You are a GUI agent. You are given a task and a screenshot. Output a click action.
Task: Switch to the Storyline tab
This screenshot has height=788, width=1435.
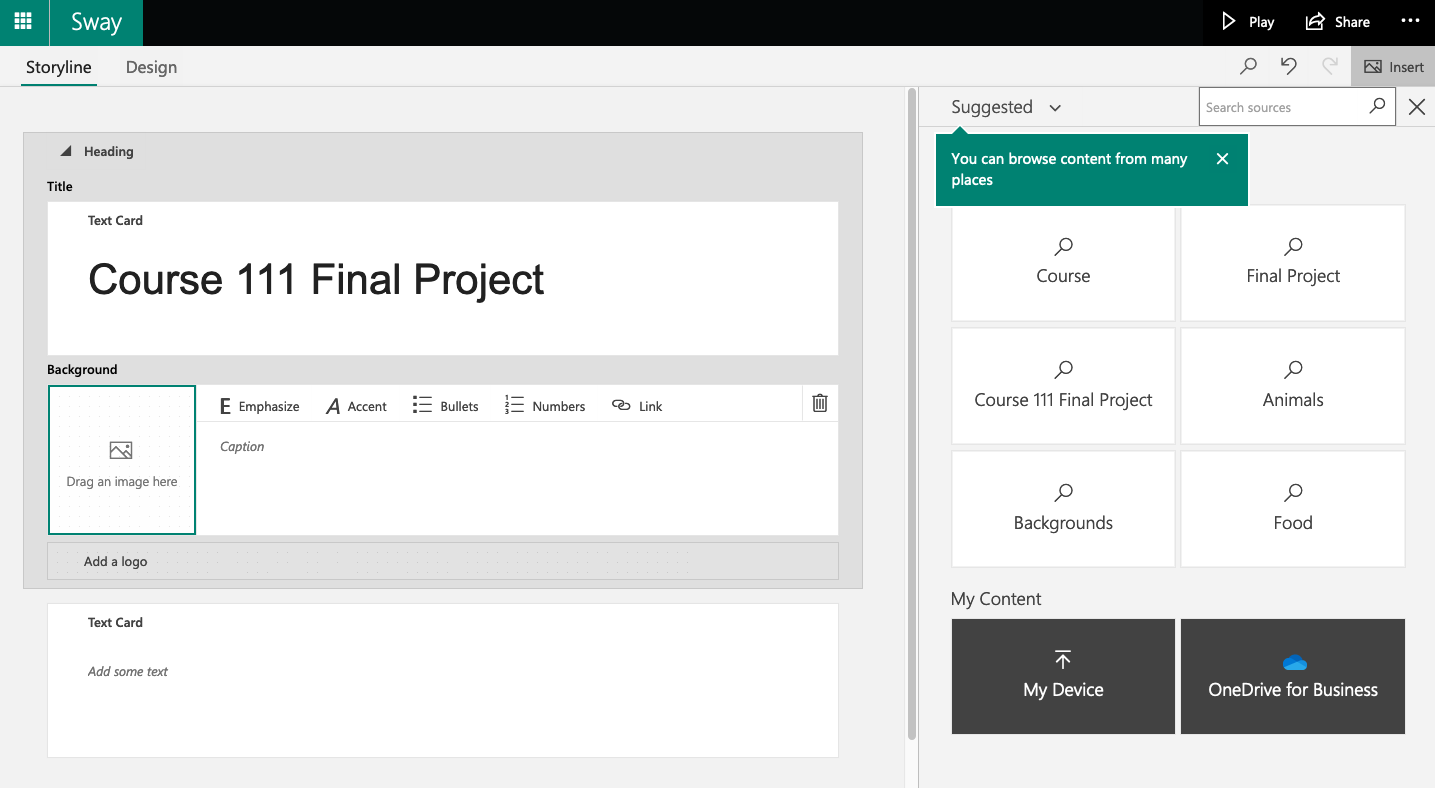point(58,67)
